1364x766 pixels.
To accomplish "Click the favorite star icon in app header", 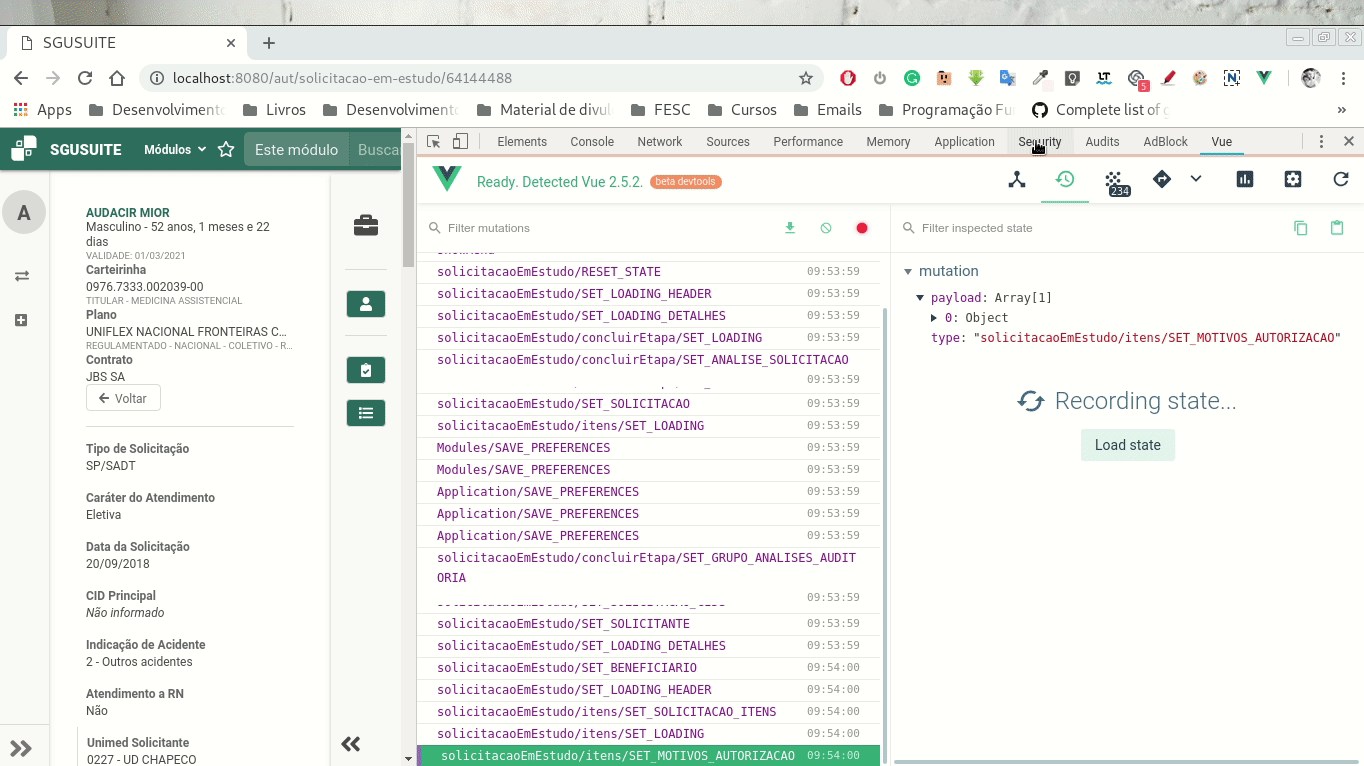I will point(226,150).
